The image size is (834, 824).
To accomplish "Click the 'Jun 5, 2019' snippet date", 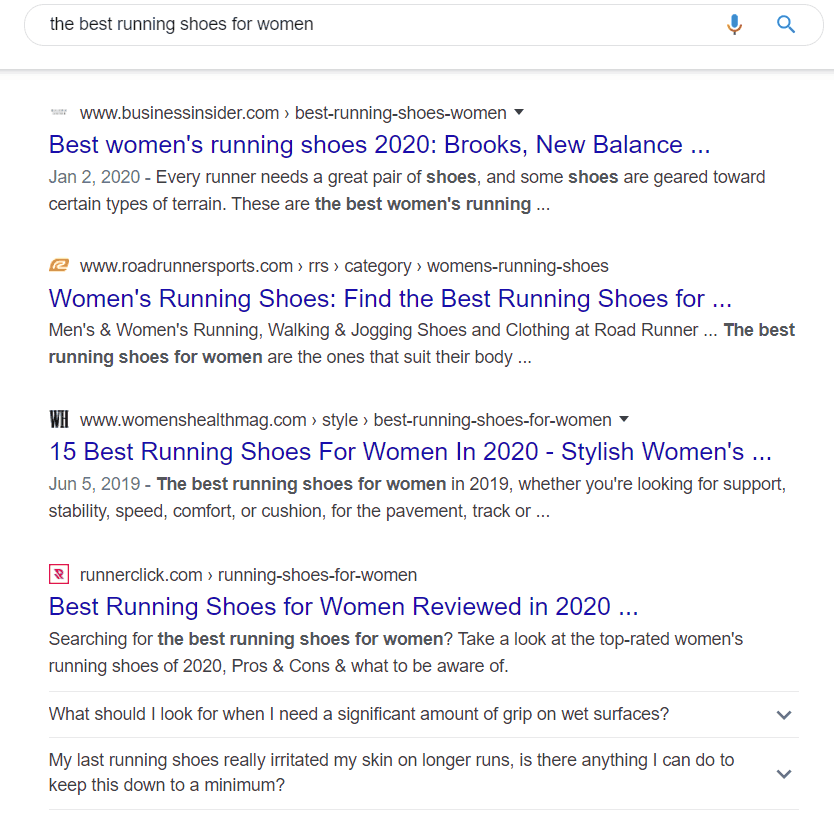I will [94, 484].
